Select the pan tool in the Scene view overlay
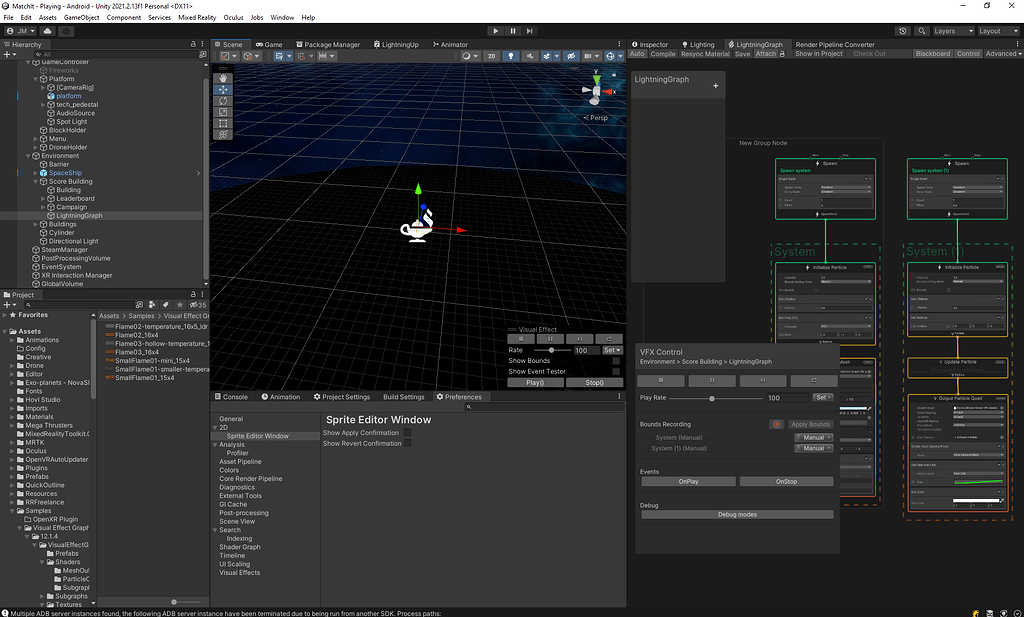1024x617 pixels. (222, 79)
